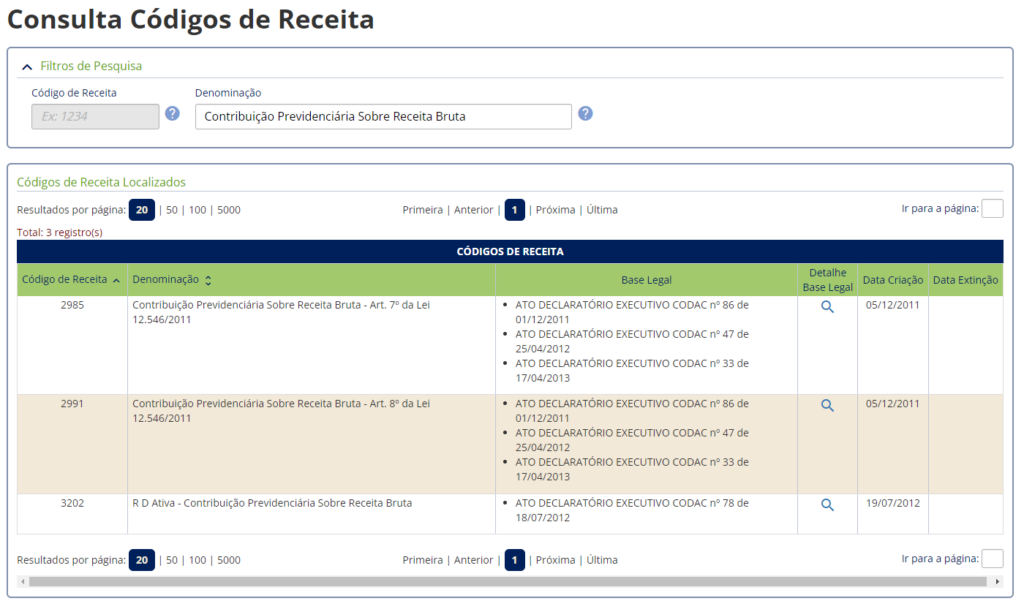The image size is (1024, 609).
Task: Click right arrow of horizontal scrollbar
Action: point(996,581)
